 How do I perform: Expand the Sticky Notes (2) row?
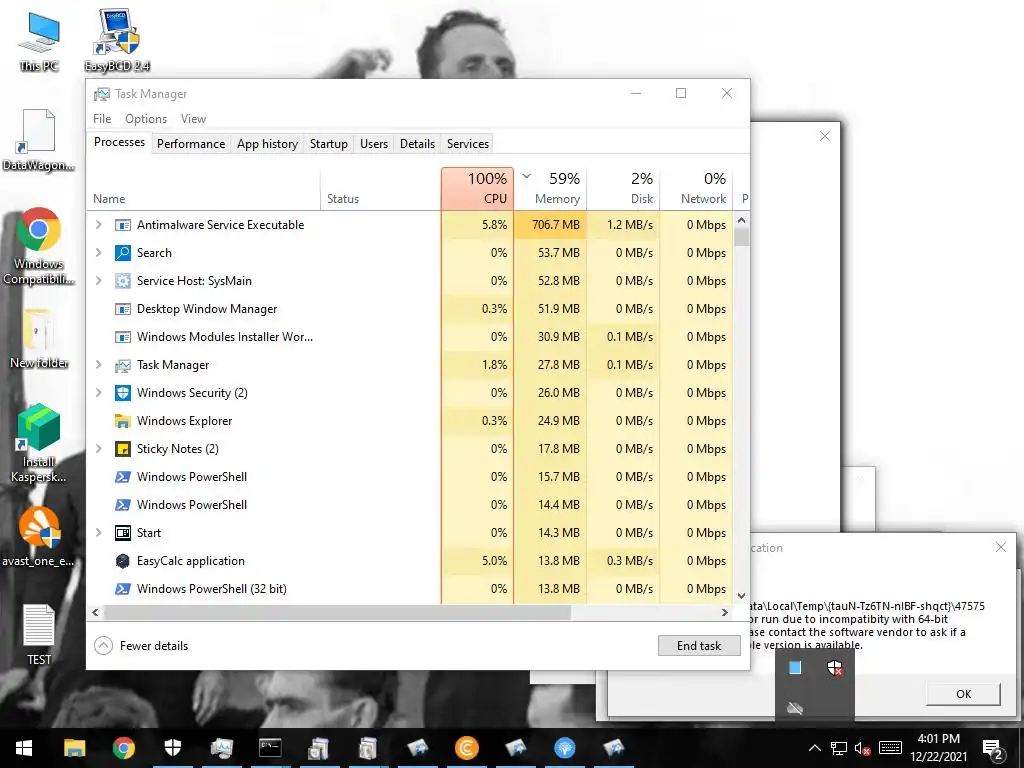coord(99,449)
